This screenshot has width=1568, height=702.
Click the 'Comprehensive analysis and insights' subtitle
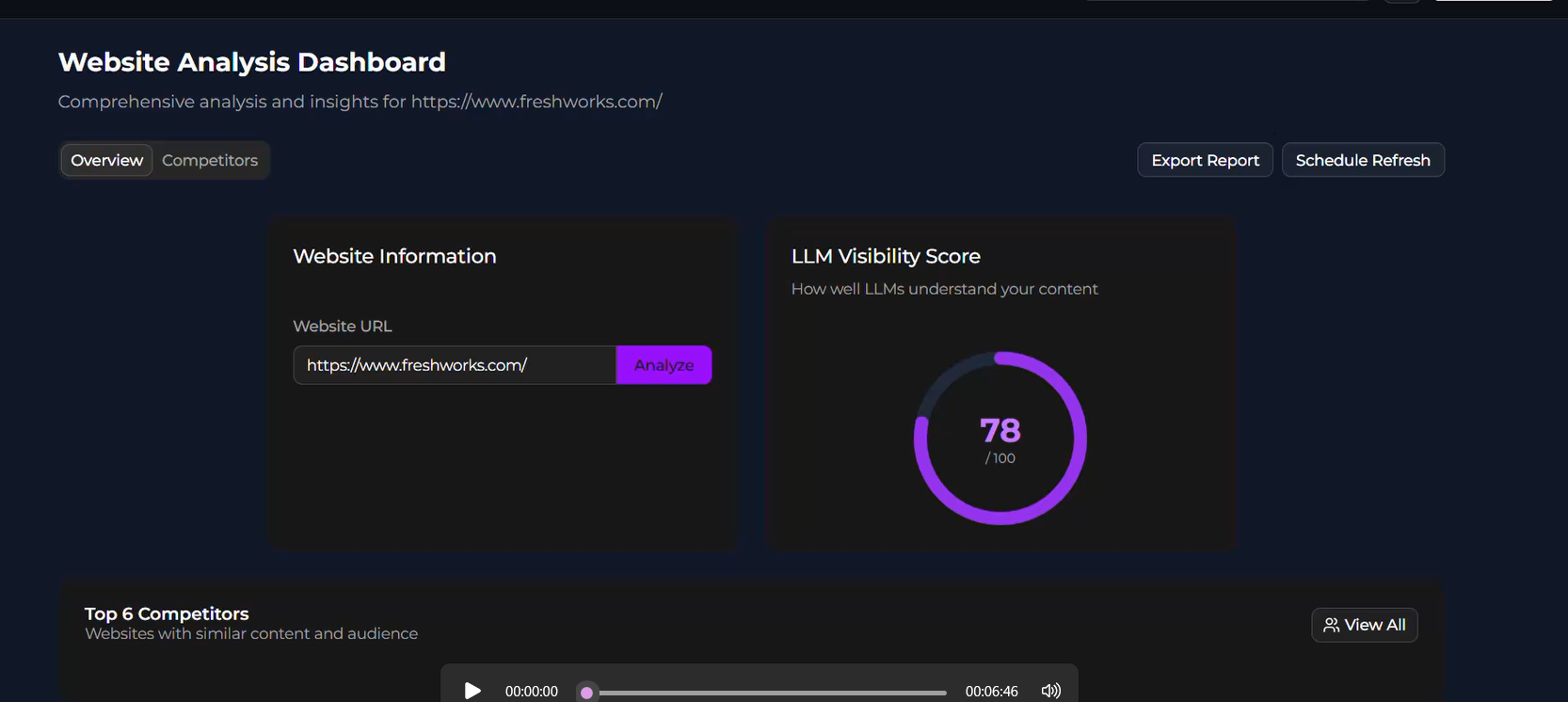[360, 102]
